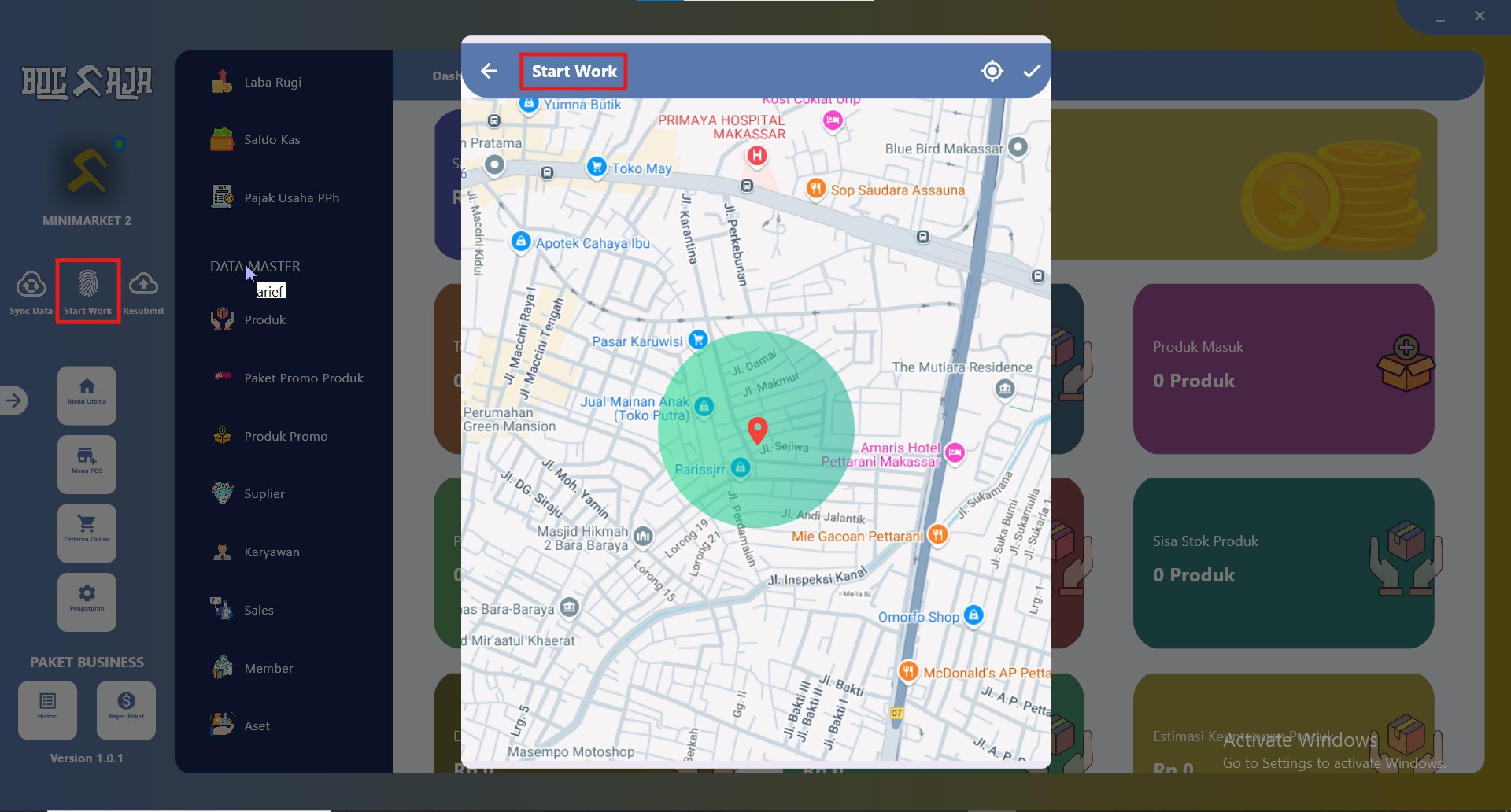Open Bayar Paket dollar button
Viewport: 1511px width, 812px height.
126,710
